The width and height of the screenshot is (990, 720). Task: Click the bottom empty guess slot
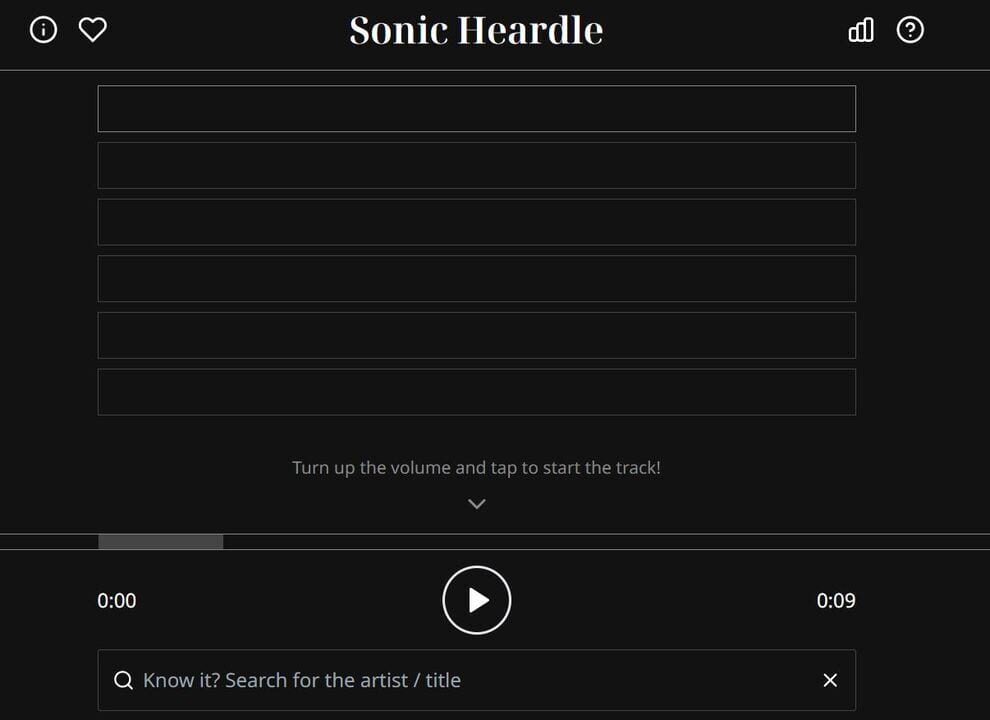pyautogui.click(x=476, y=391)
